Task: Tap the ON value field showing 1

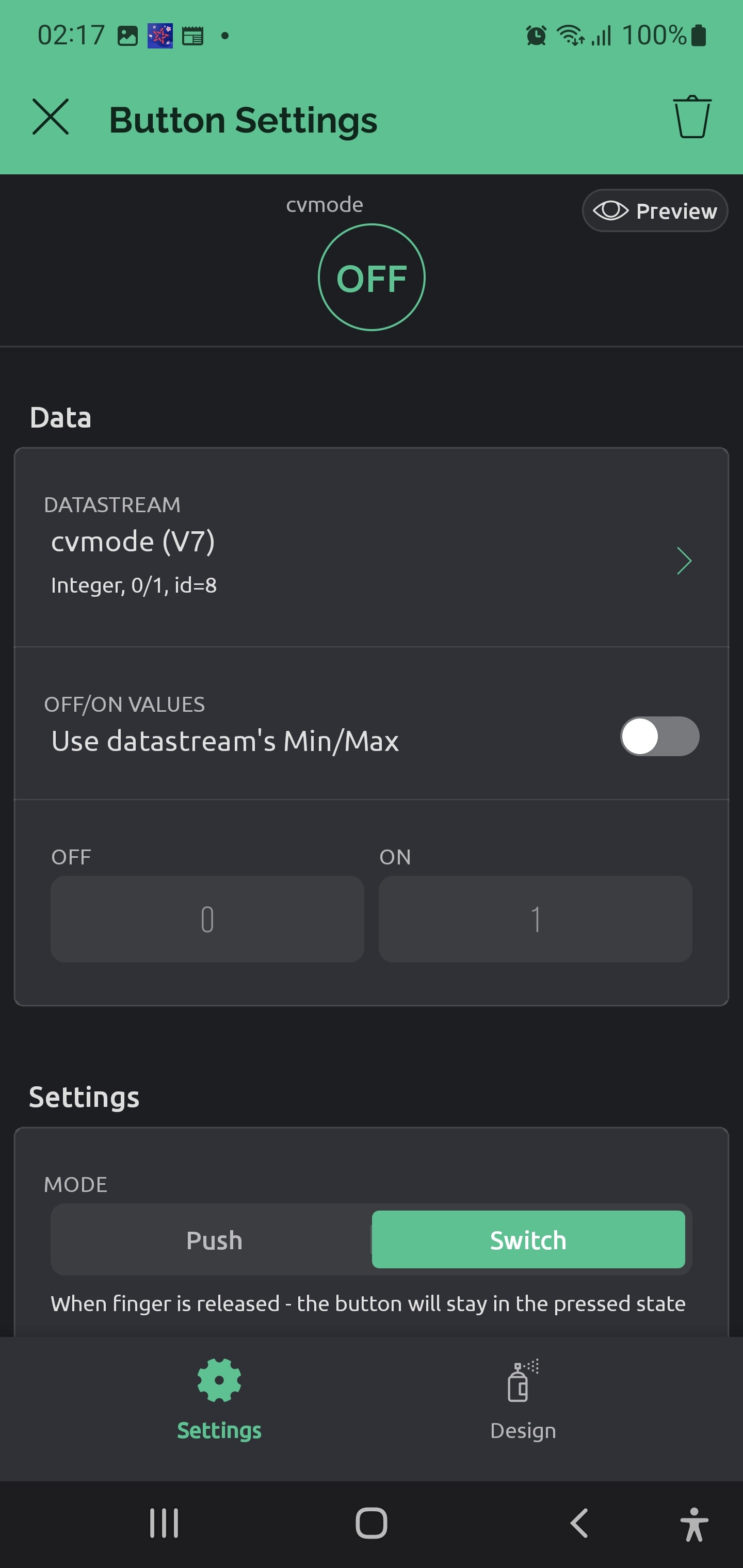Action: 536,919
